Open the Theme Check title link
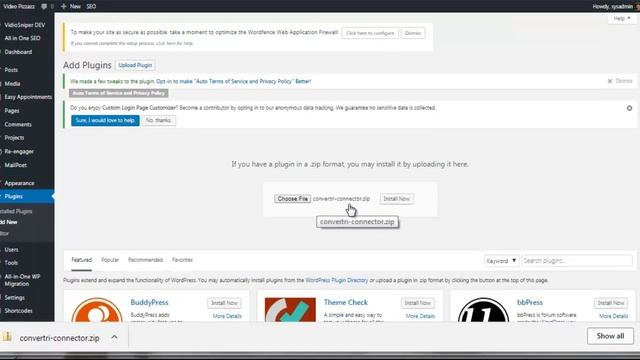This screenshot has width=640, height=360. (346, 302)
